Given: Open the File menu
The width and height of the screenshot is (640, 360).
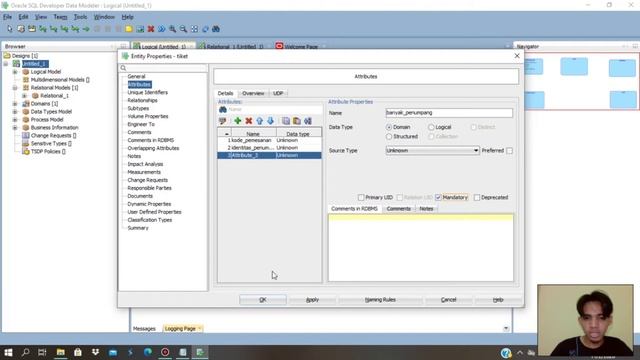Looking at the screenshot, I should (x=7, y=17).
